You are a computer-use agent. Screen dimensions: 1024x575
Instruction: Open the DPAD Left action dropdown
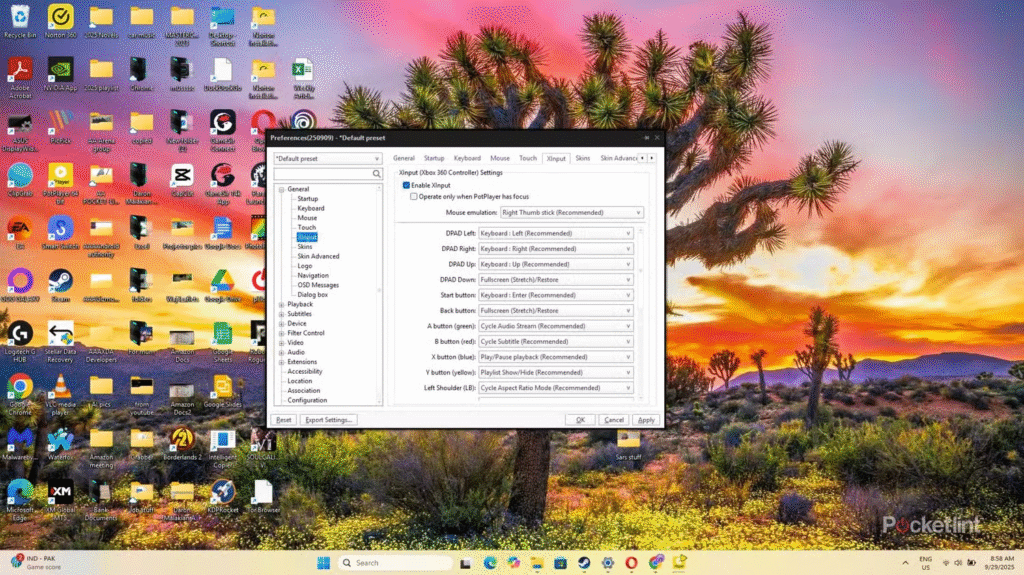click(555, 233)
